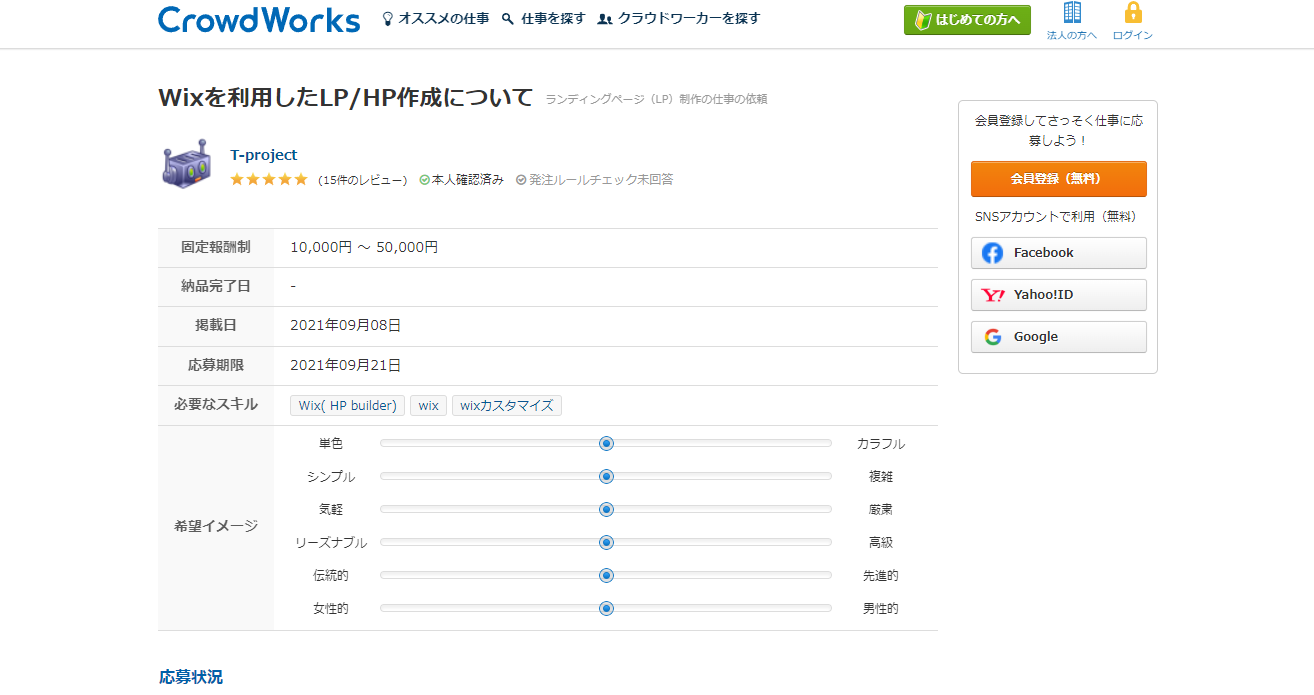Click the 固定報酬制 row label
Image resolution: width=1314 pixels, height=695 pixels.
point(216,247)
